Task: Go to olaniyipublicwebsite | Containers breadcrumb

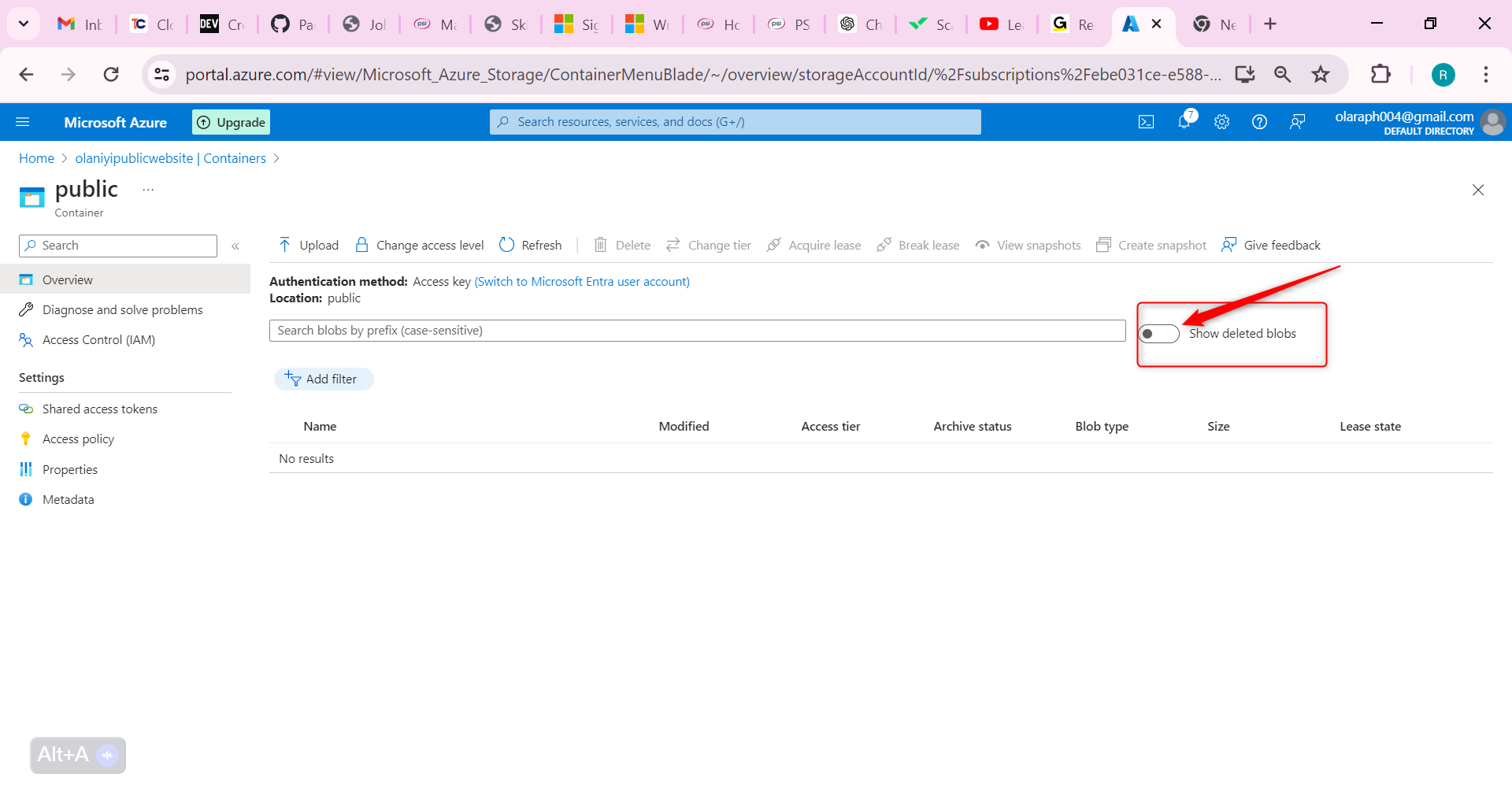Action: pos(171,158)
